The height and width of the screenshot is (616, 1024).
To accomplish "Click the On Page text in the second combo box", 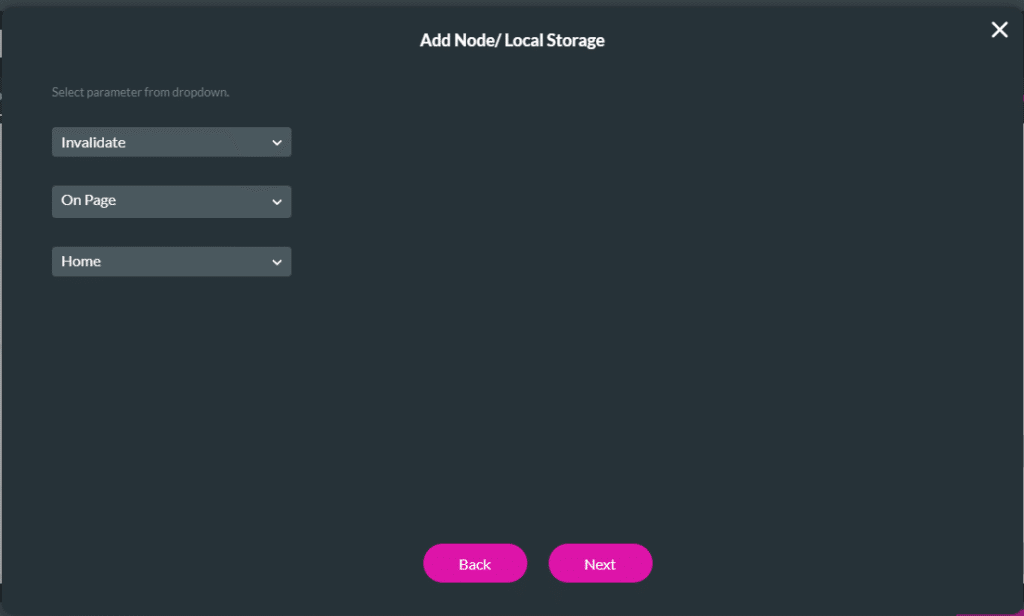I will pyautogui.click(x=88, y=200).
